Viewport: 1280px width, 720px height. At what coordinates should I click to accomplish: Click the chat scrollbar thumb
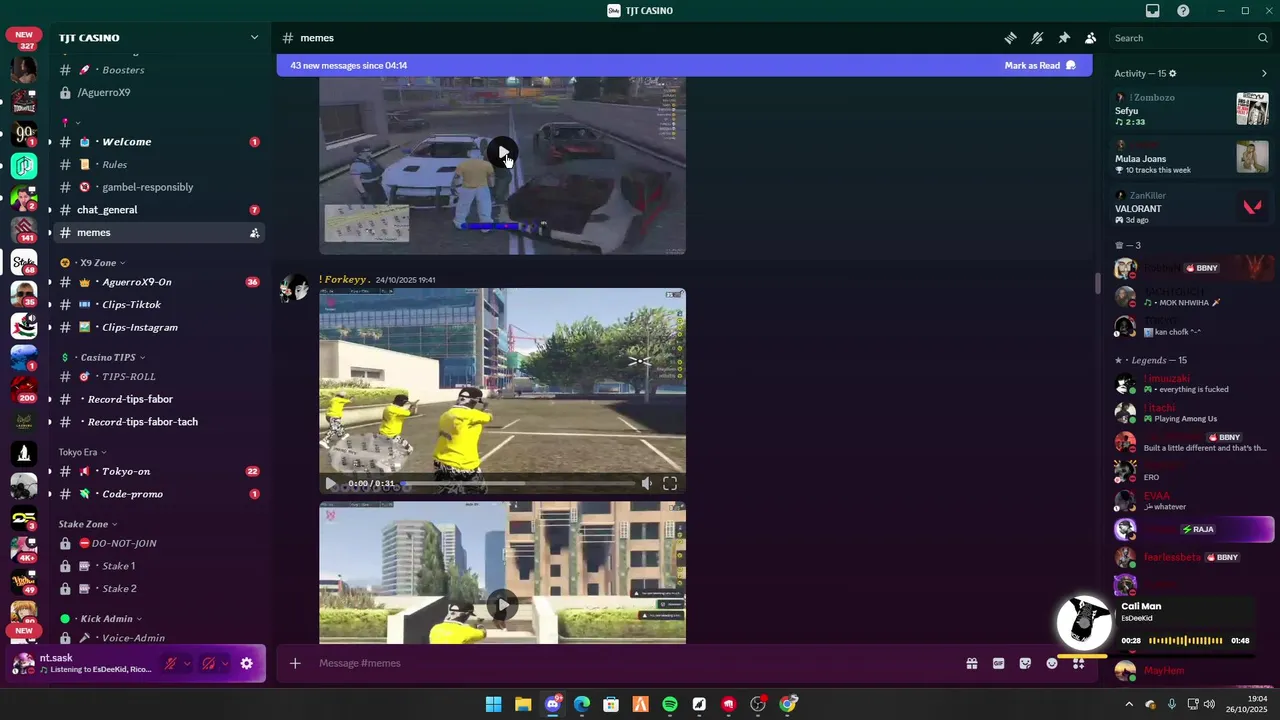tap(1097, 285)
